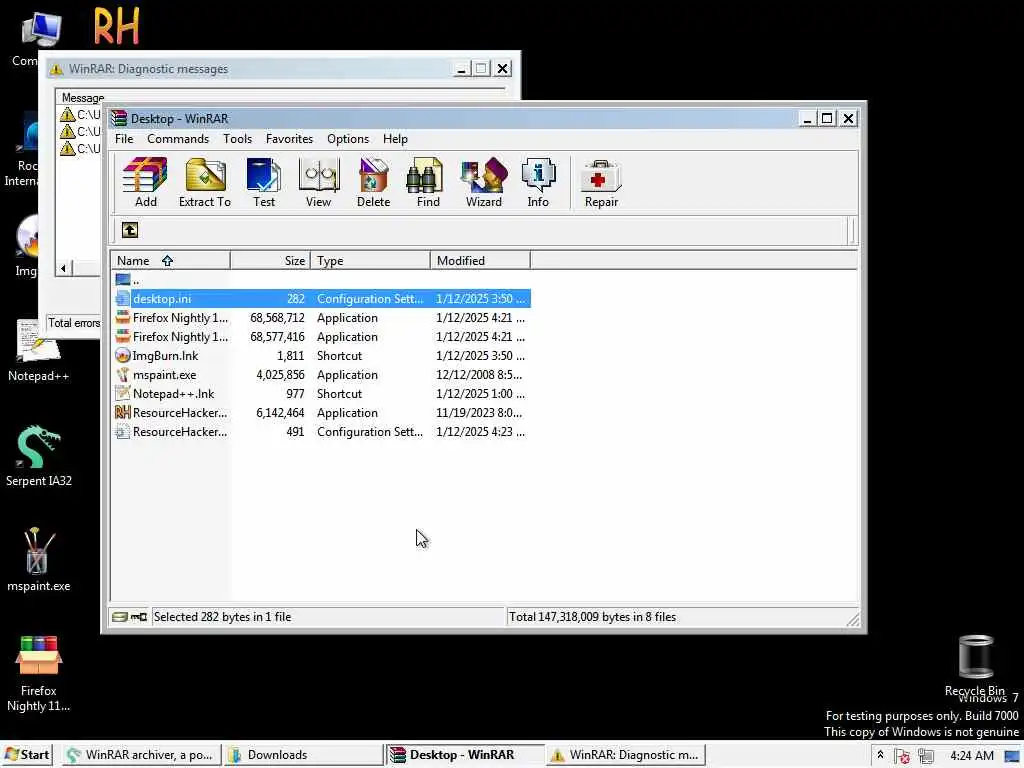
Task: Show archive Info
Action: click(x=537, y=182)
